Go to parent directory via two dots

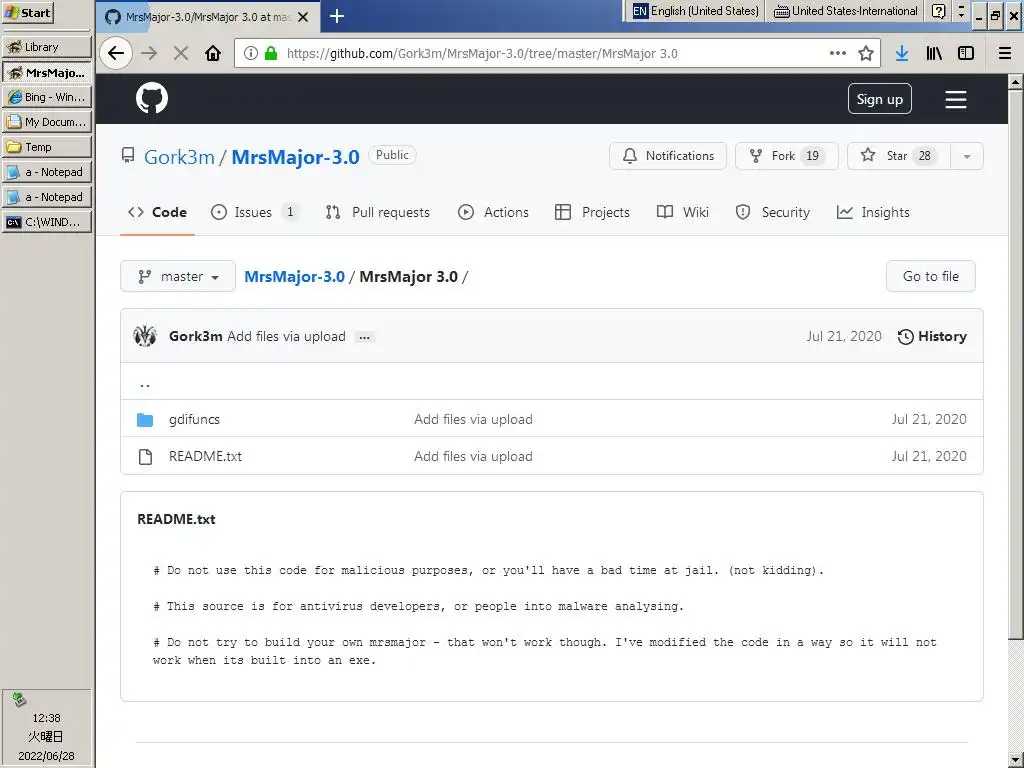pos(145,383)
